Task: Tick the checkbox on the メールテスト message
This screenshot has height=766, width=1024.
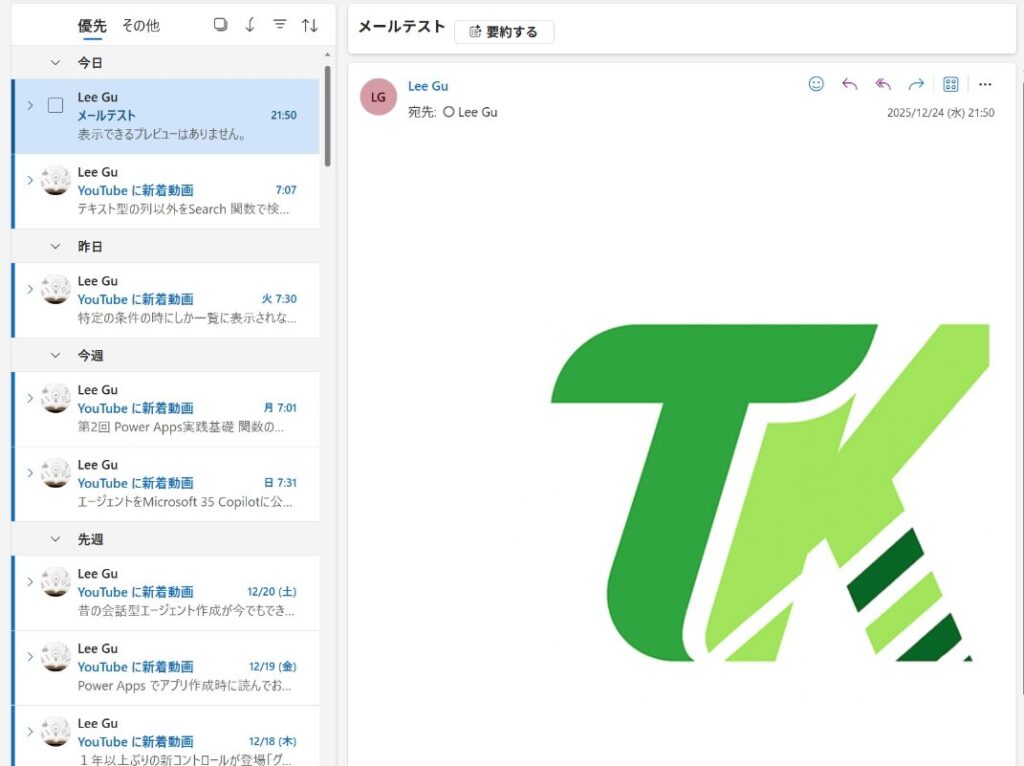Action: (56, 105)
